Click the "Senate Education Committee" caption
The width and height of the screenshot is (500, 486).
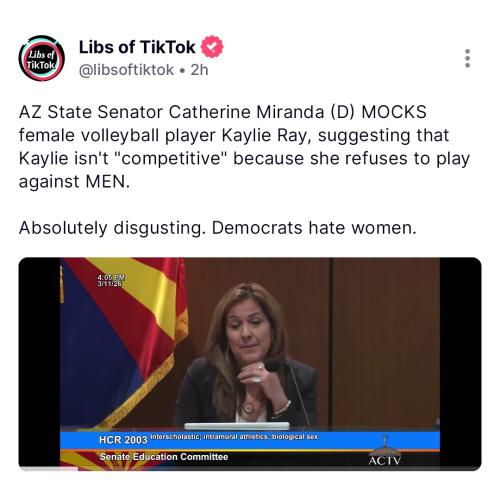164,457
